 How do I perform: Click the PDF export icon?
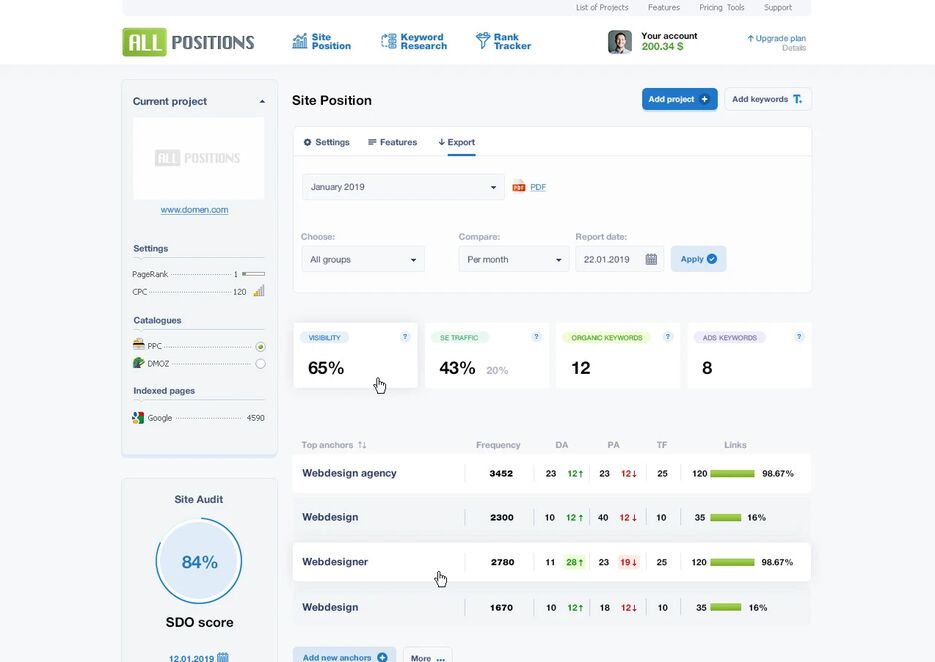(519, 187)
